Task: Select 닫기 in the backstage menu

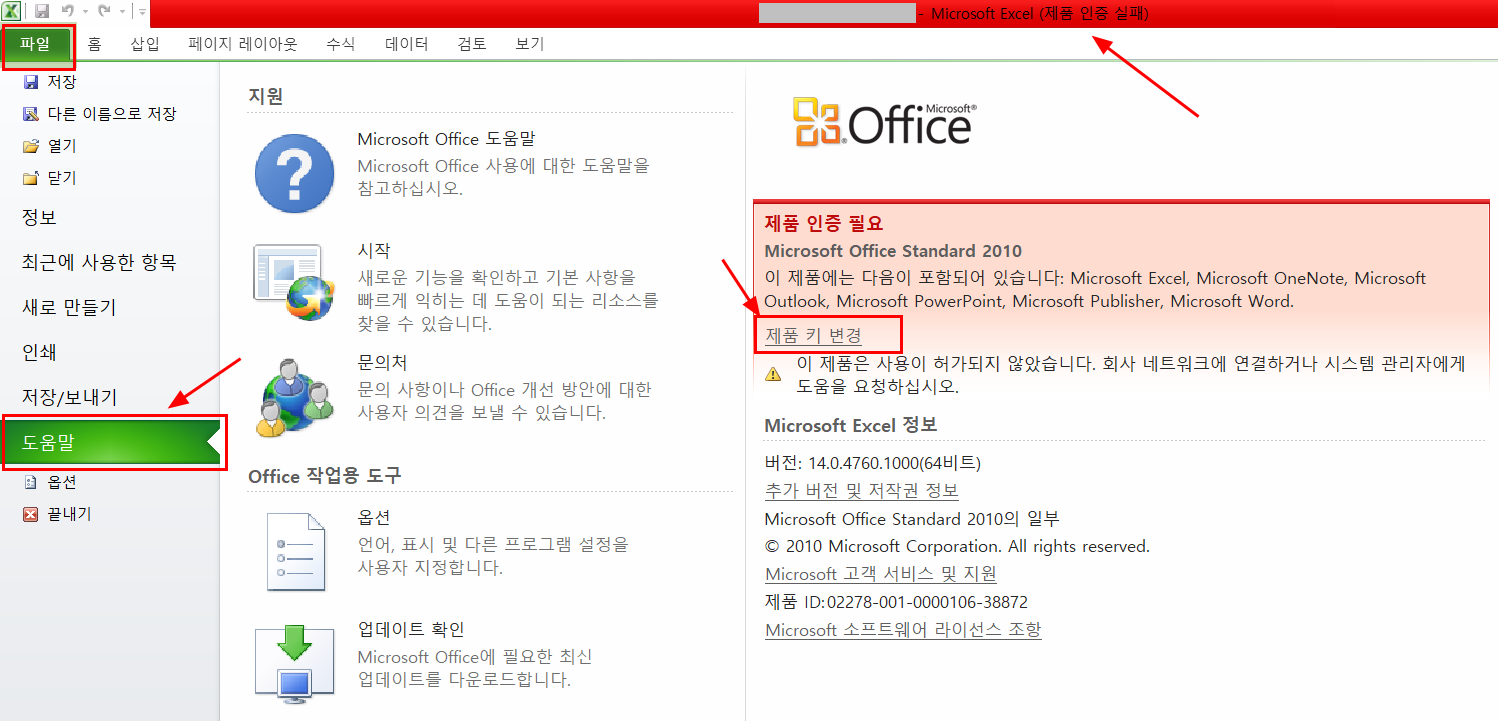Action: (62, 178)
